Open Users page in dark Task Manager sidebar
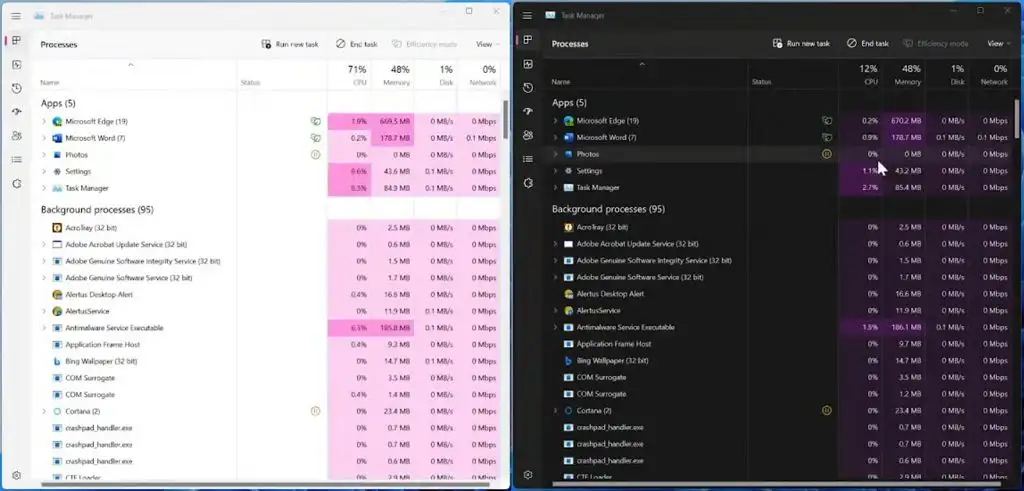Screen dimensions: 1024x491 [528, 135]
